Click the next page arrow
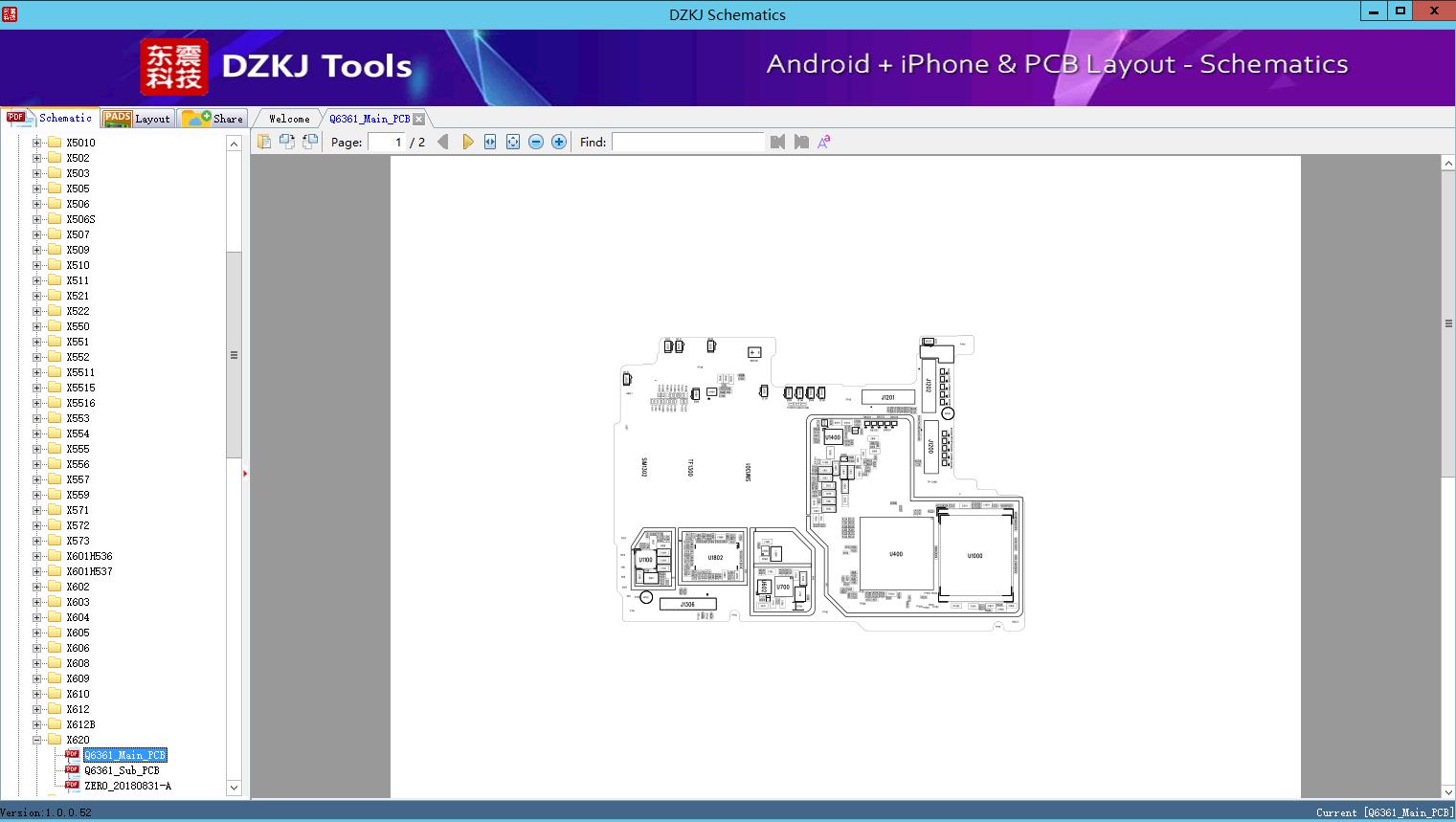This screenshot has width=1456, height=822. [x=467, y=142]
